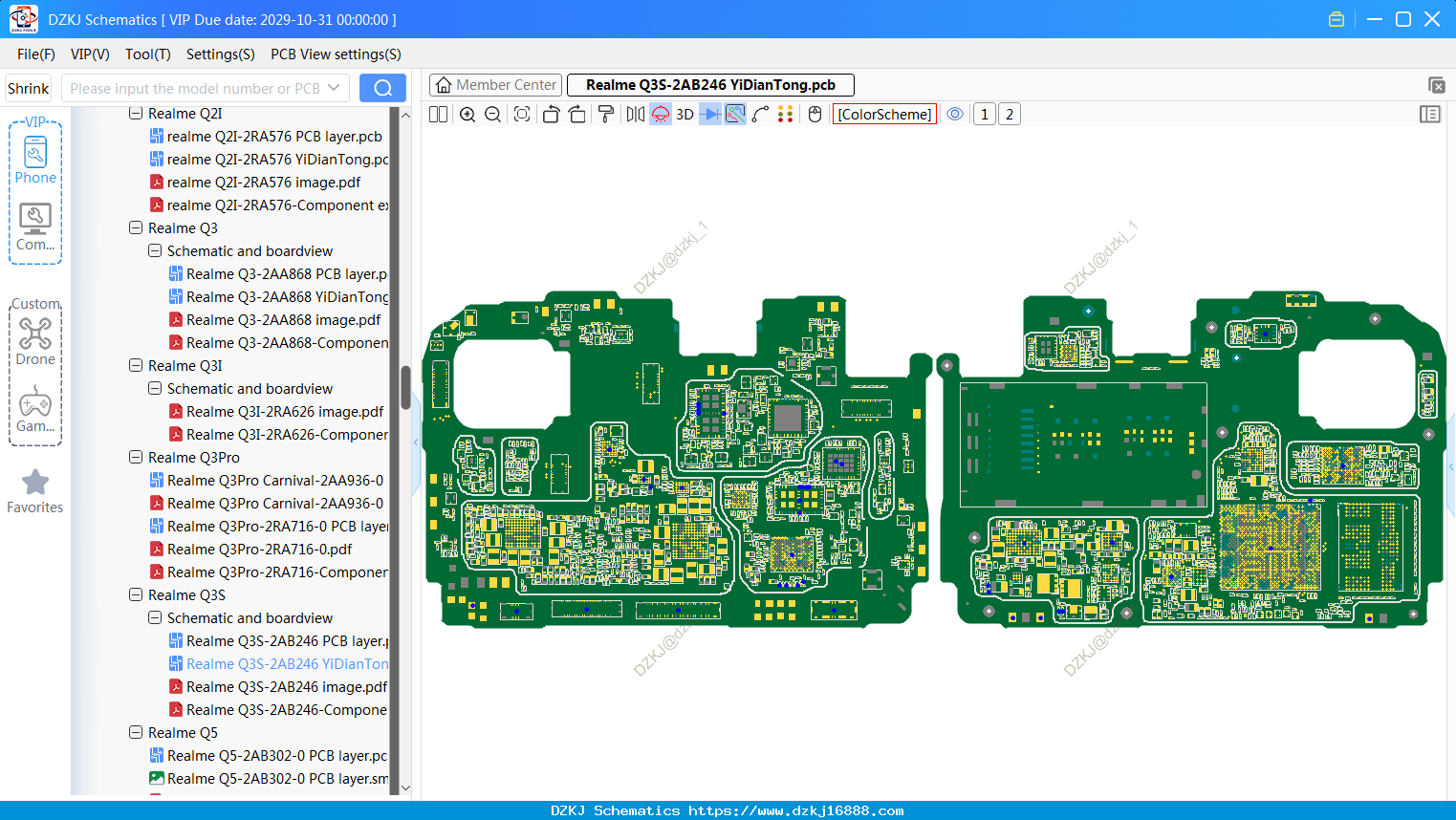The image size is (1456, 820).
Task: Toggle the red lamp highlight icon
Action: pyautogui.click(x=661, y=115)
